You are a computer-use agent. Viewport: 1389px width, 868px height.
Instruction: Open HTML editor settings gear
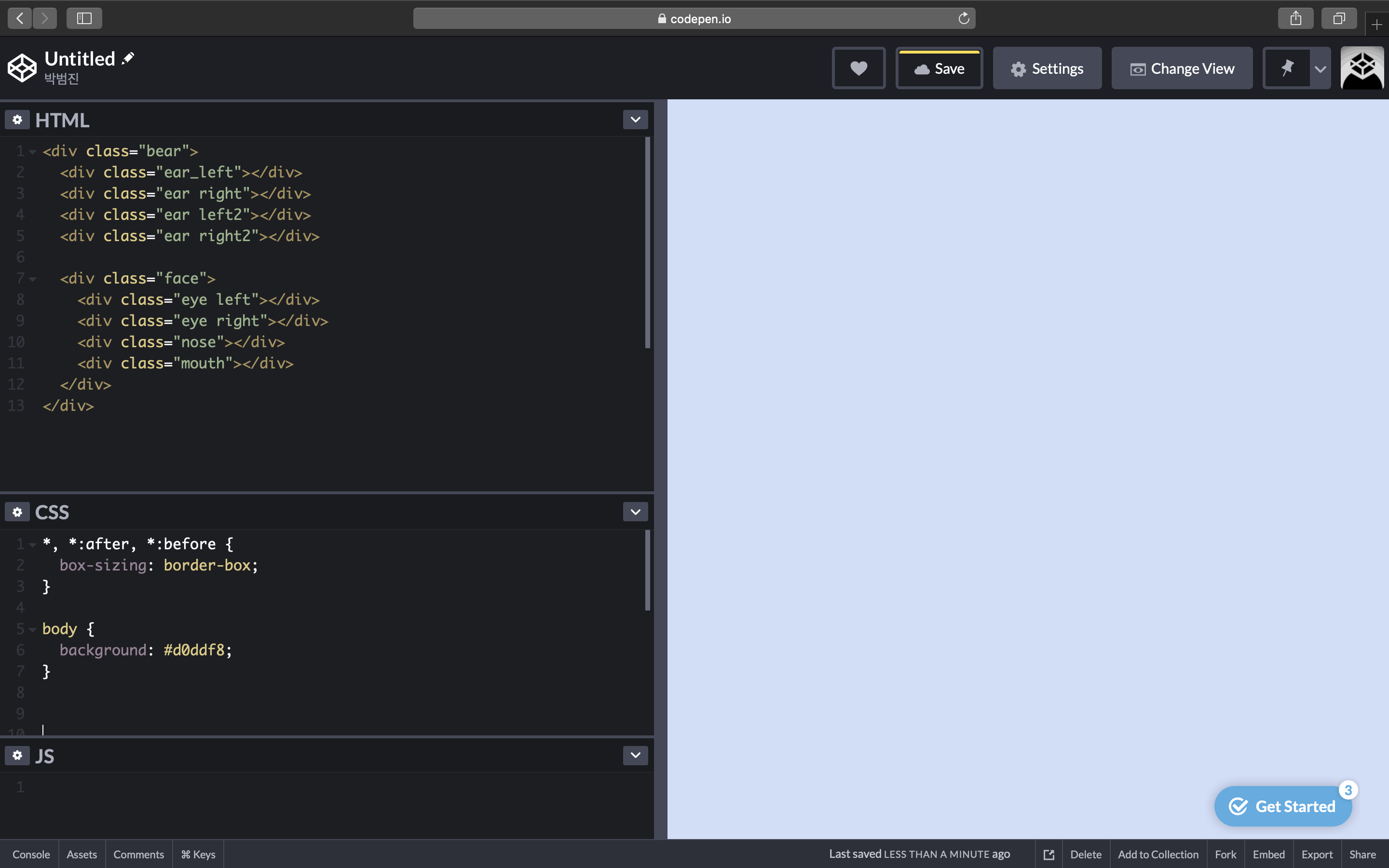point(17,120)
